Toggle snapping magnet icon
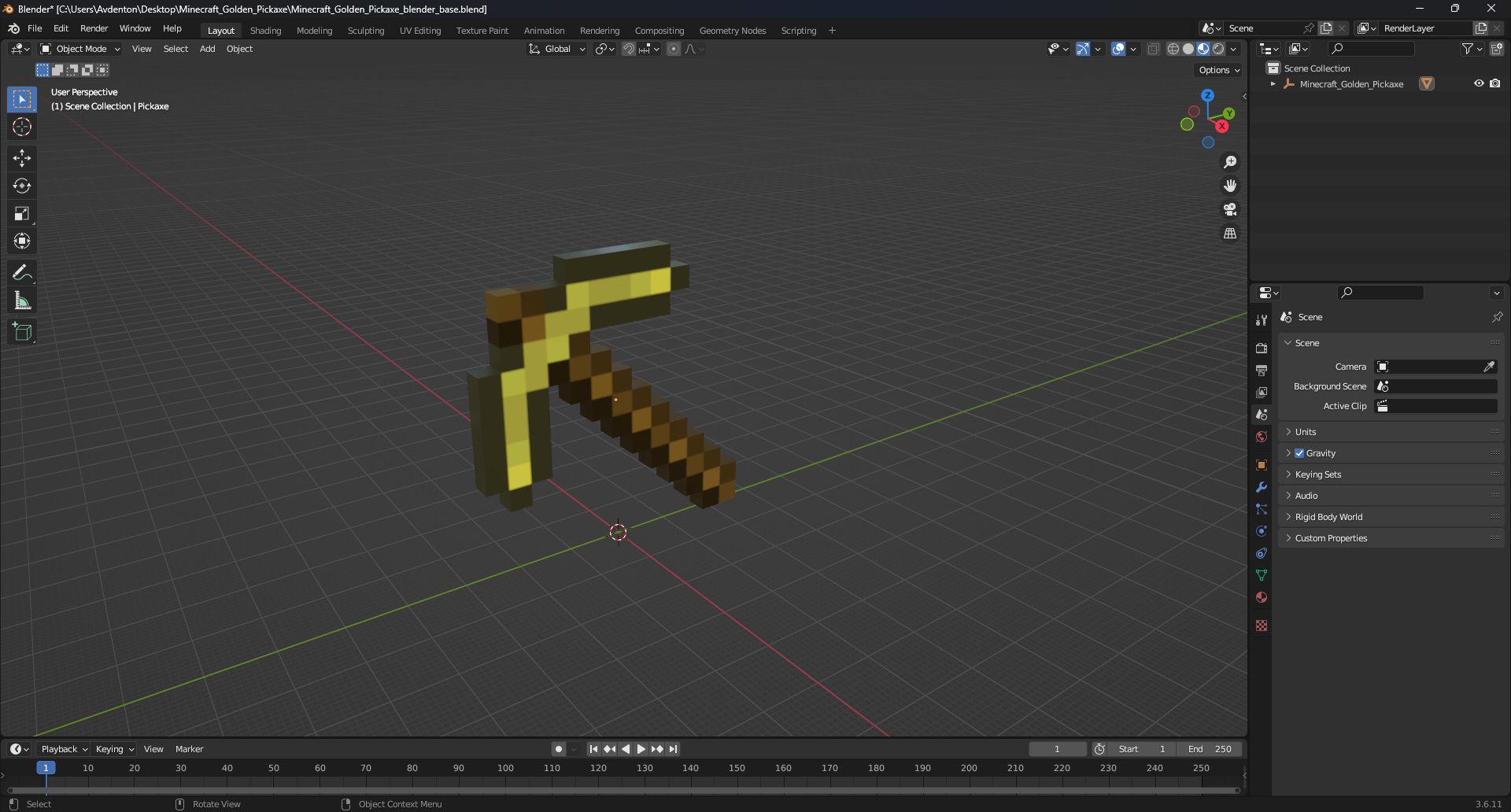 pyautogui.click(x=629, y=49)
